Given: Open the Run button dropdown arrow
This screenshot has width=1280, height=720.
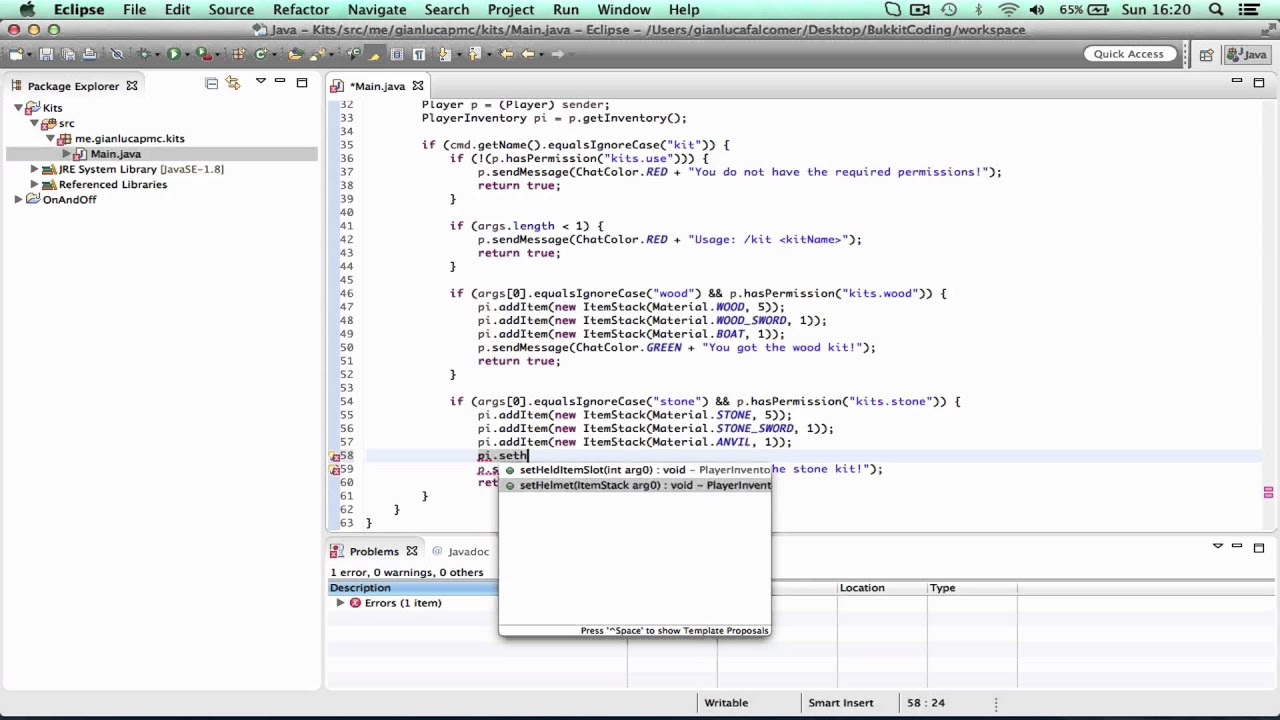Looking at the screenshot, I should point(187,54).
